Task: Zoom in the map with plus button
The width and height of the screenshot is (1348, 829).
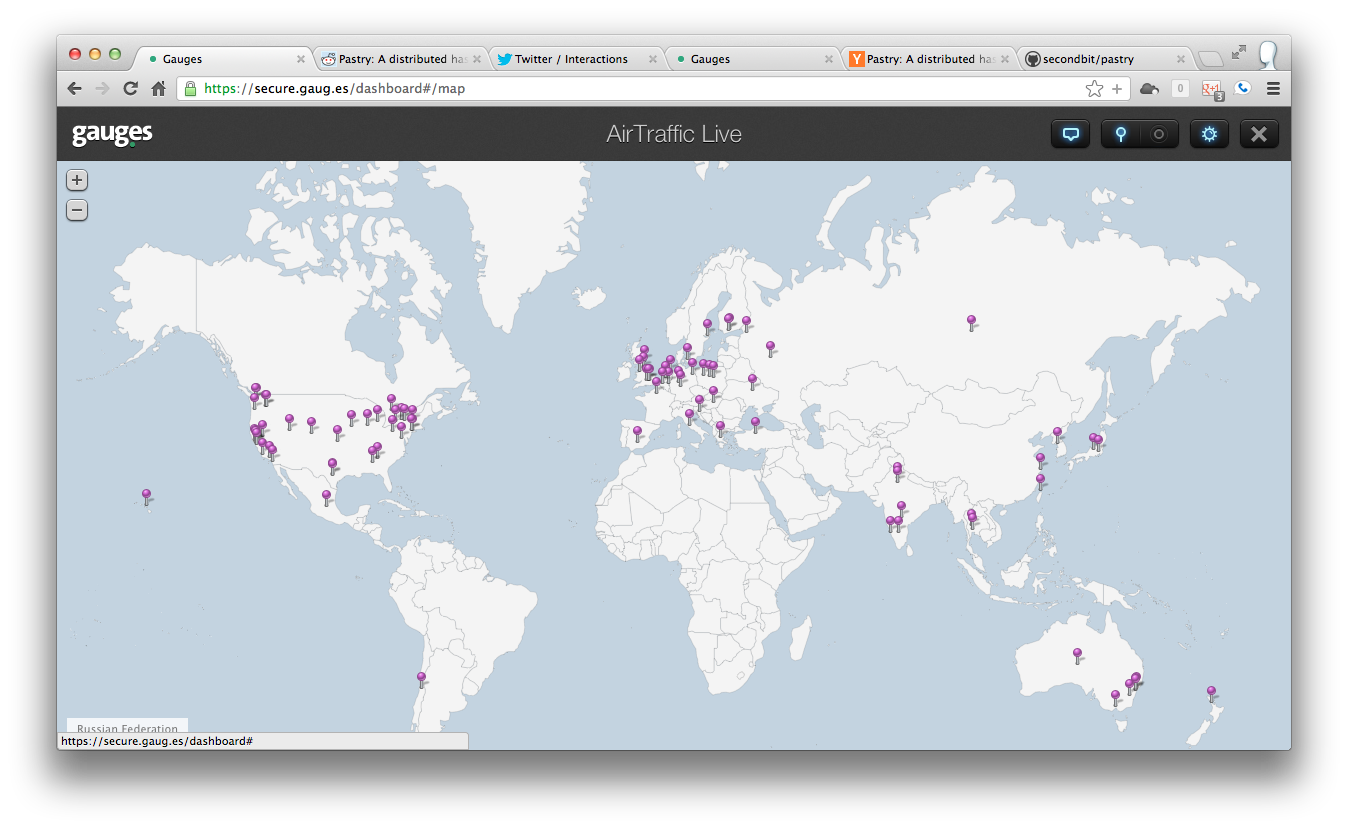Action: coord(77,180)
